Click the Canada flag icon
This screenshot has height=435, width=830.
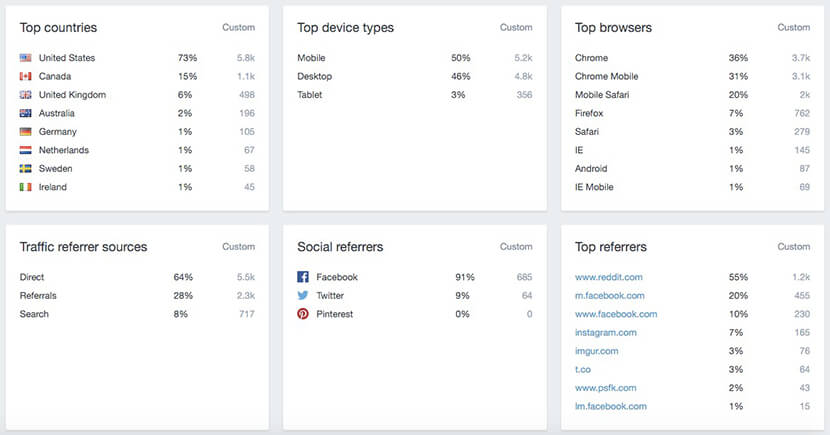26,77
